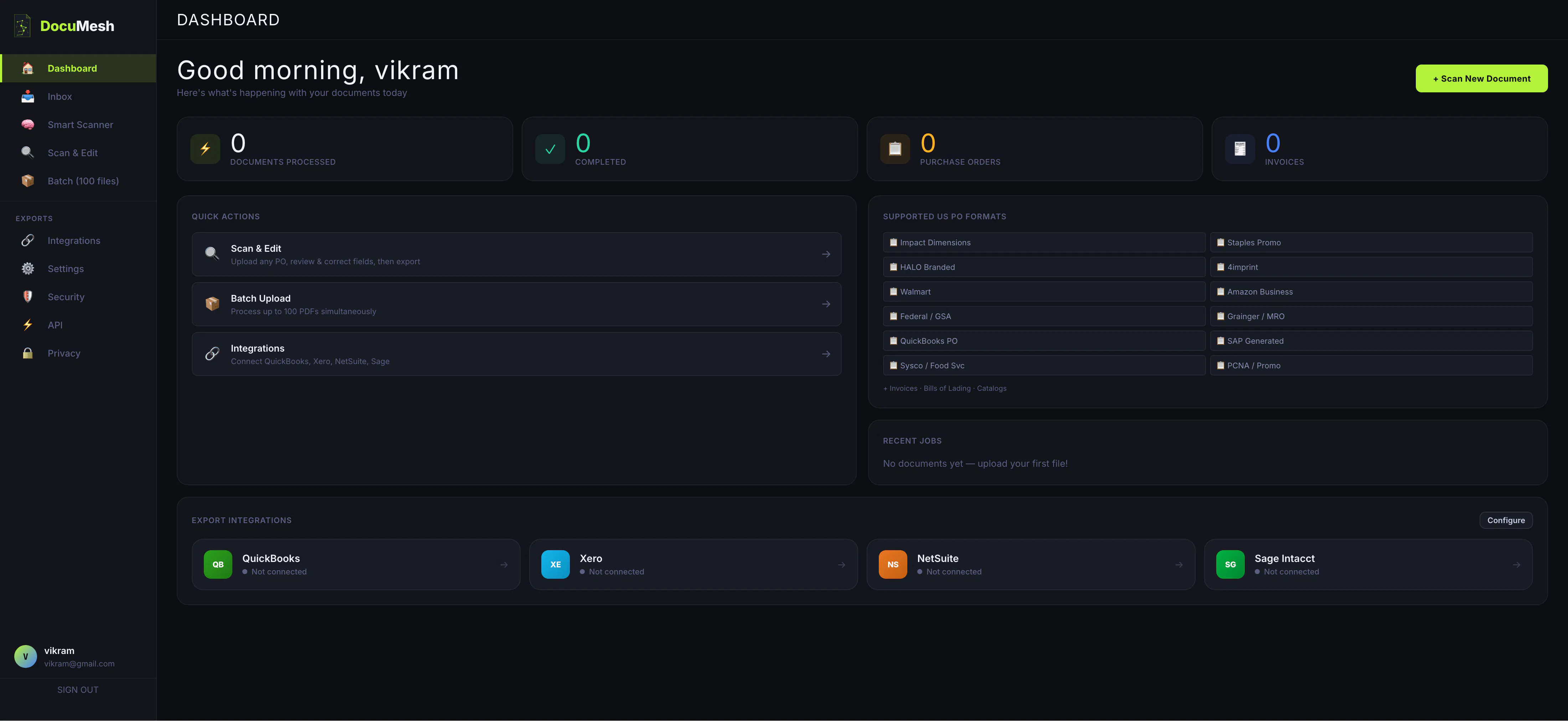Viewport: 1568px width, 721px height.
Task: Select Amazon Business PO format
Action: pyautogui.click(x=1371, y=292)
